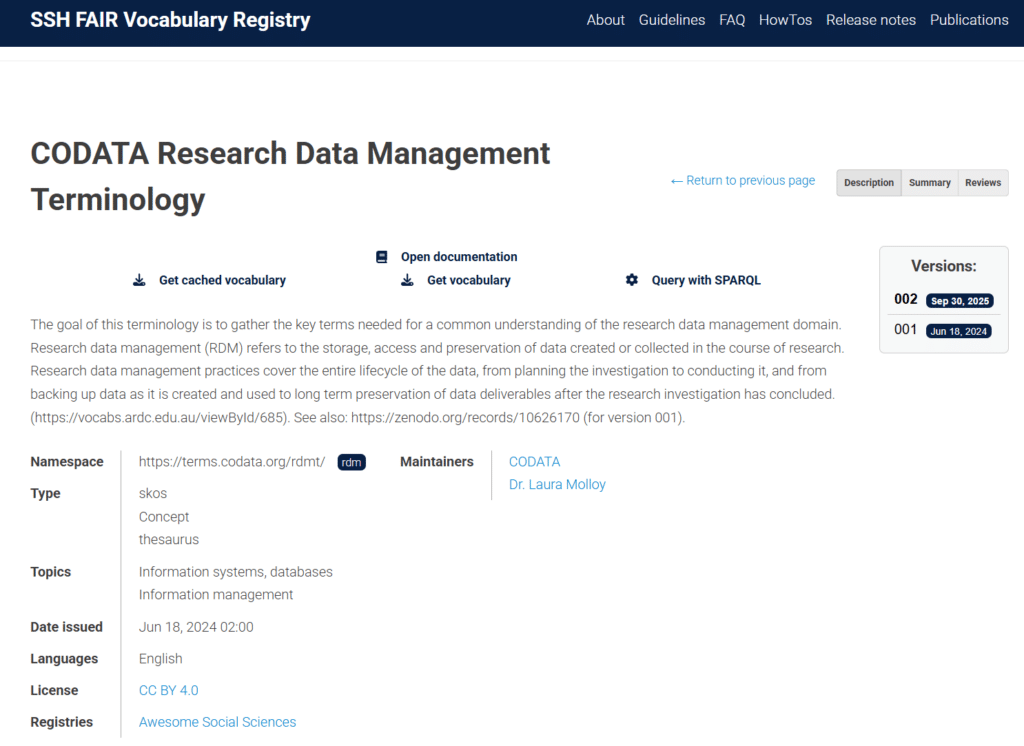Open the FAQ menu item
The image size is (1024, 746).
point(732,20)
